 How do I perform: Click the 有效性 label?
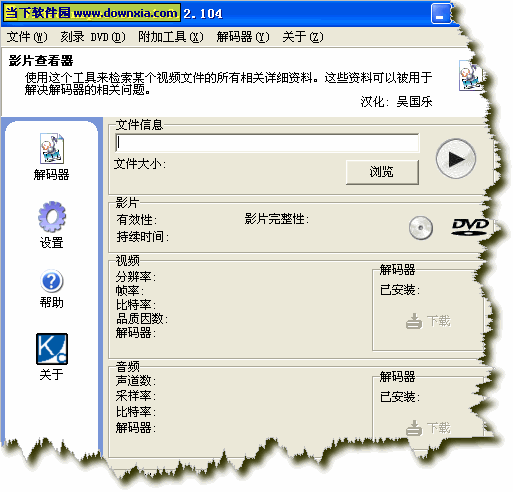click(136, 220)
